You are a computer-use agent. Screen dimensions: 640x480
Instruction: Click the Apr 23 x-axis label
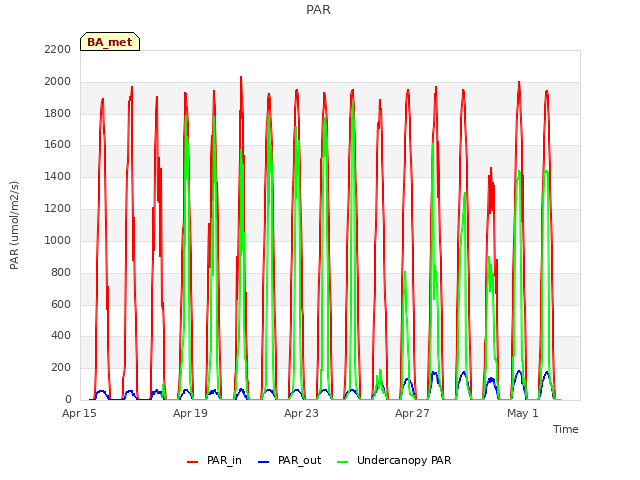pyautogui.click(x=301, y=413)
